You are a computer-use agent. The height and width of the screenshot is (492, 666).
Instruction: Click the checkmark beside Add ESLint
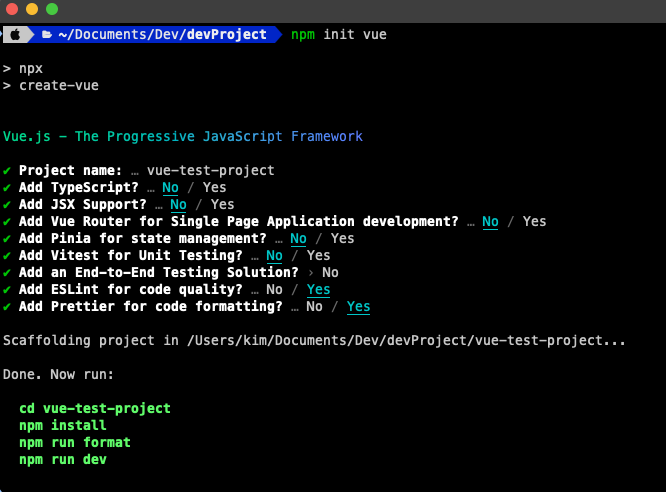[7, 290]
